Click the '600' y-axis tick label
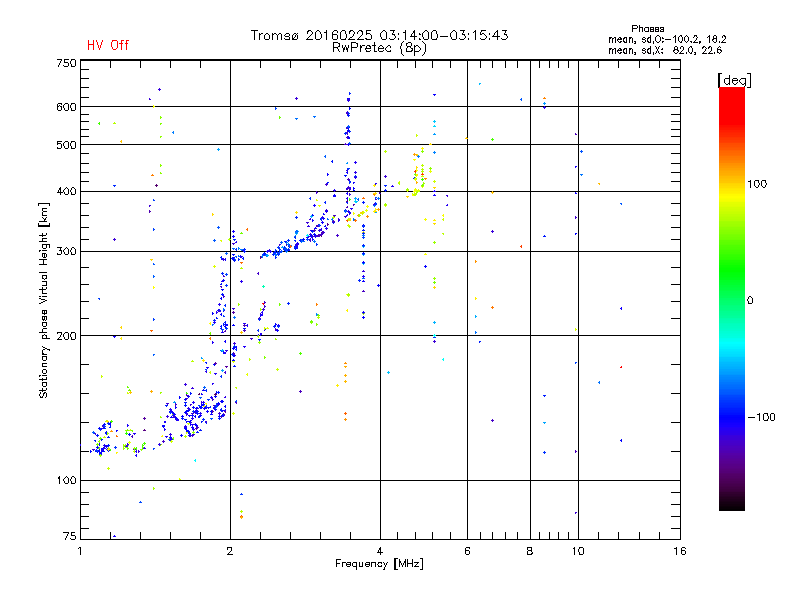800x600 pixels. pos(66,107)
